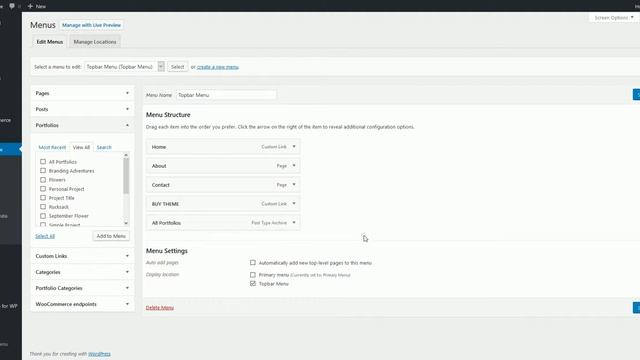Expand the Pages panel
The image size is (640, 360).
(x=82, y=93)
